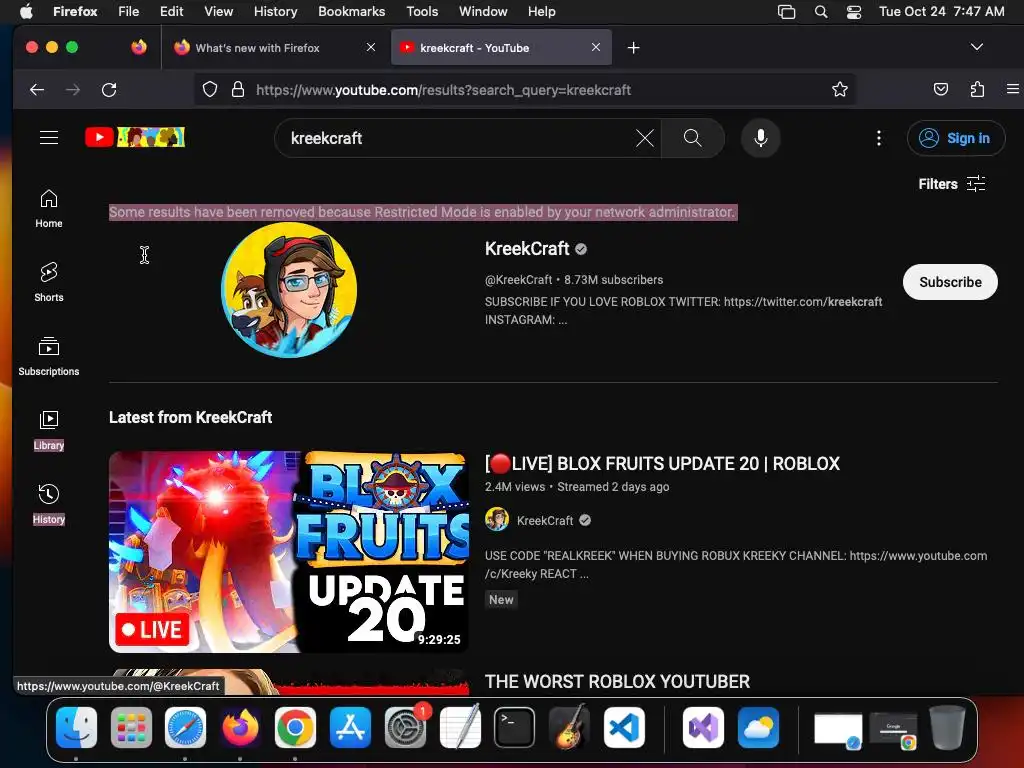Show site information via the padlock icon

[x=238, y=89]
